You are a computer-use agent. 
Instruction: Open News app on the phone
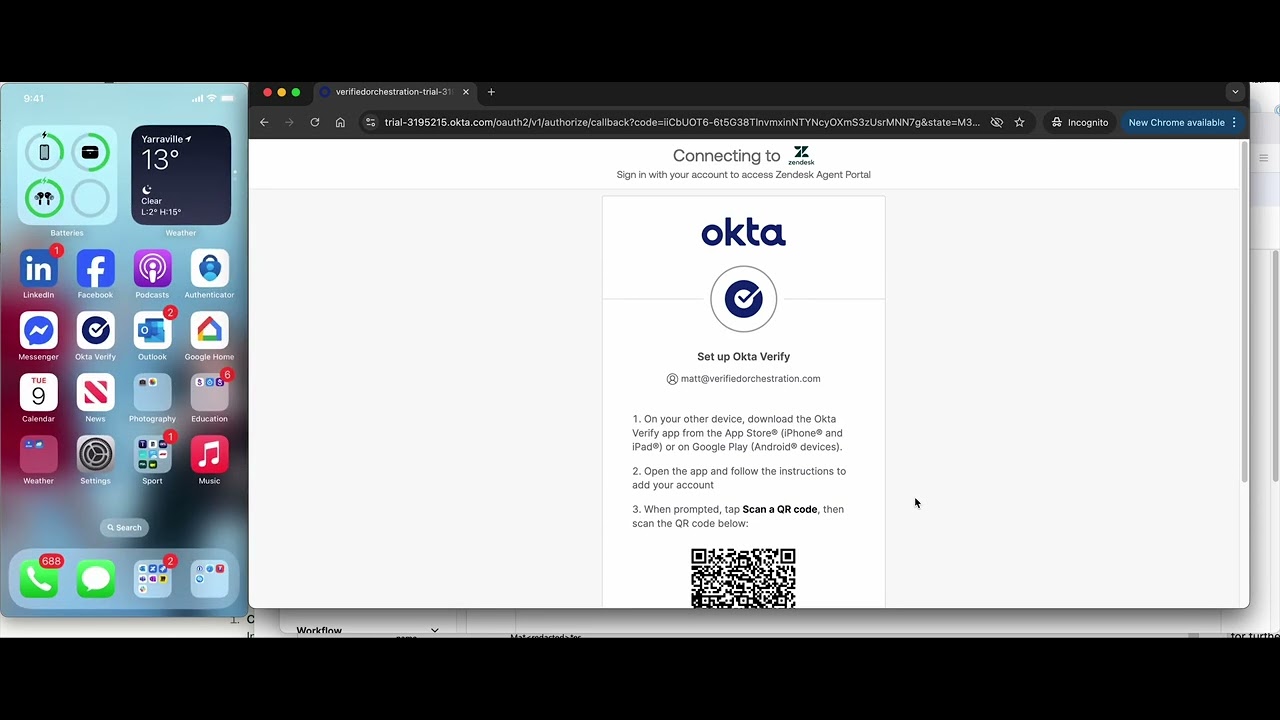pyautogui.click(x=95, y=393)
